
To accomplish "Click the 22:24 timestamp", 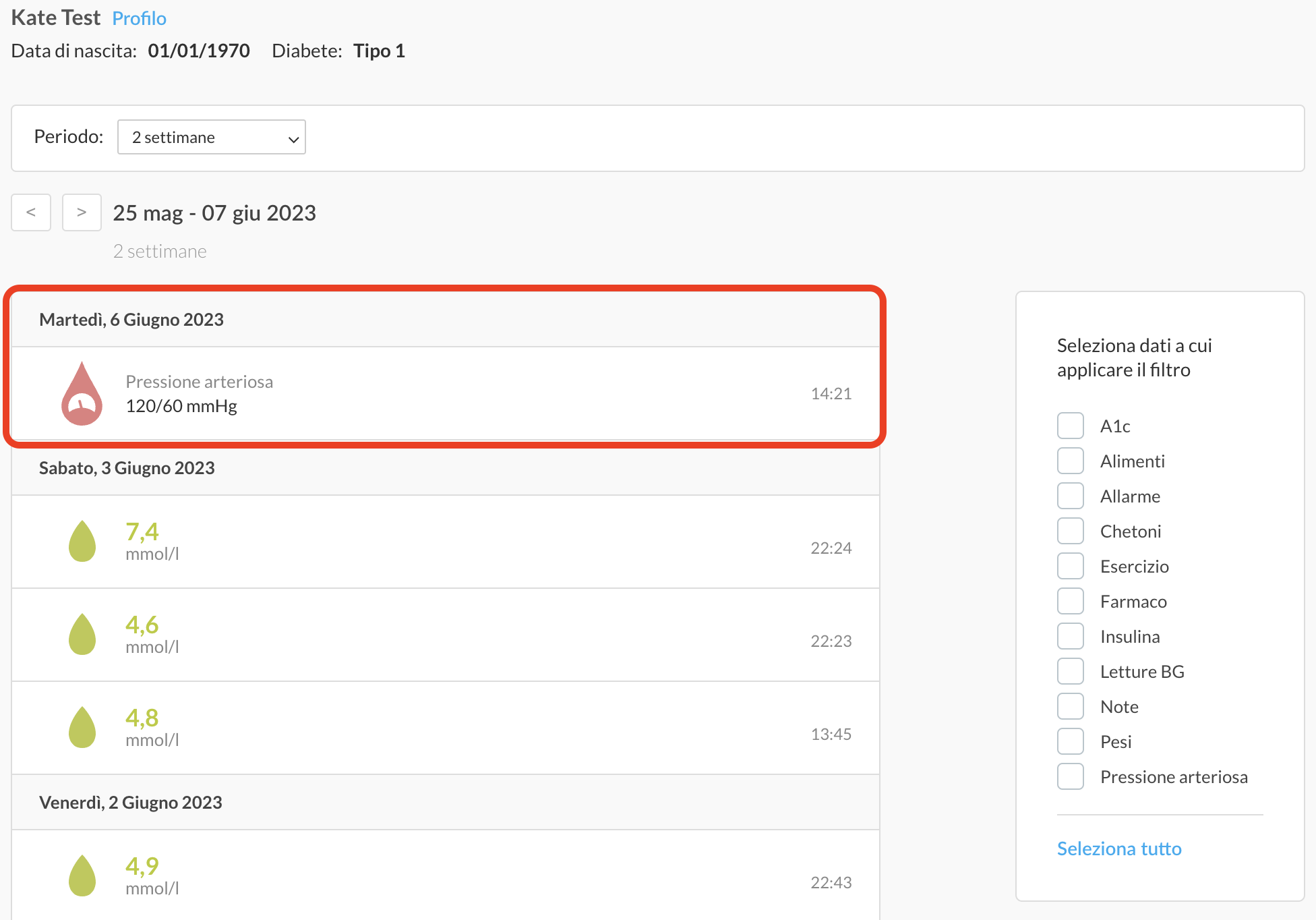I will pyautogui.click(x=831, y=548).
